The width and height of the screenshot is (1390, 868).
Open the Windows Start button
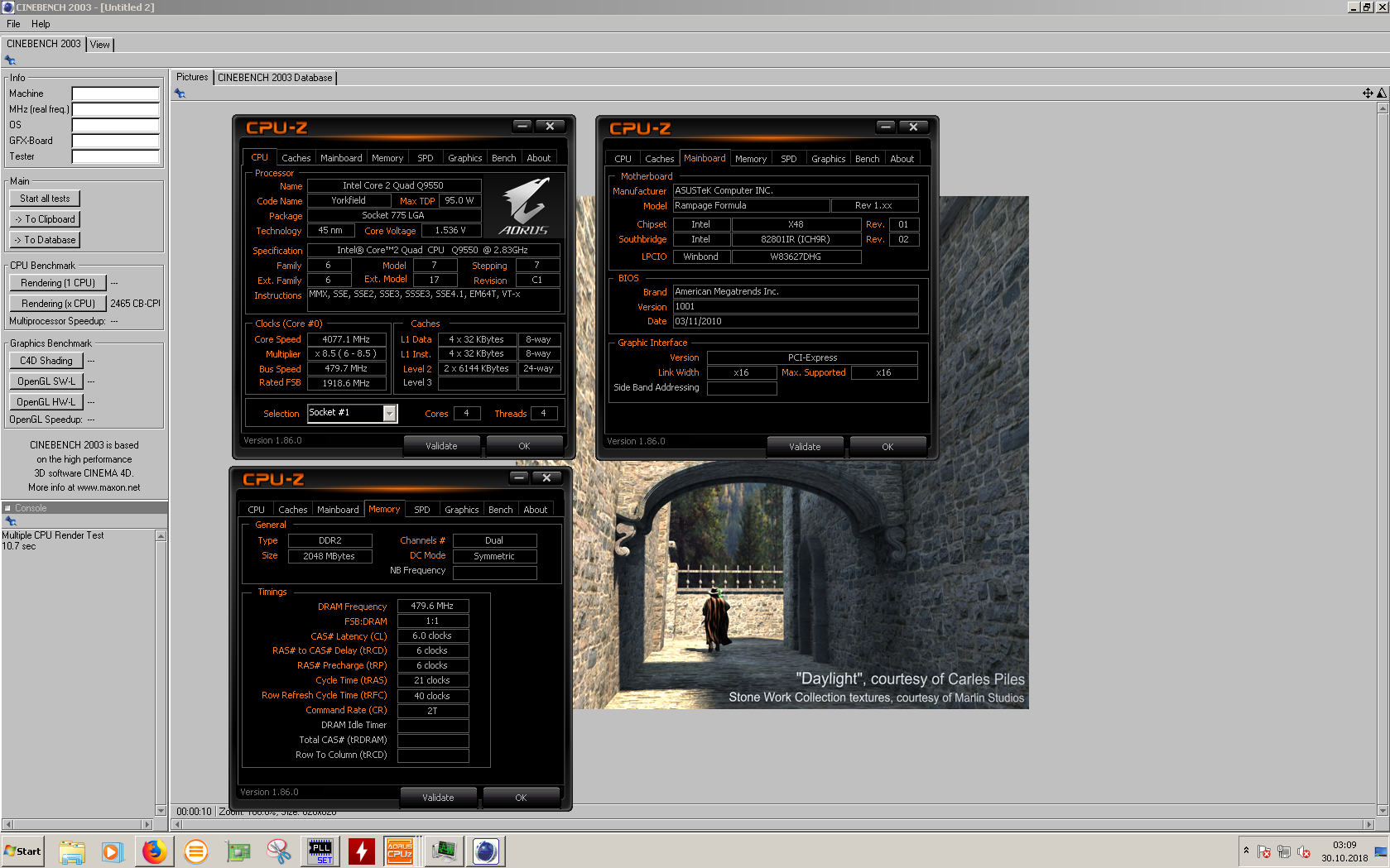coord(22,851)
